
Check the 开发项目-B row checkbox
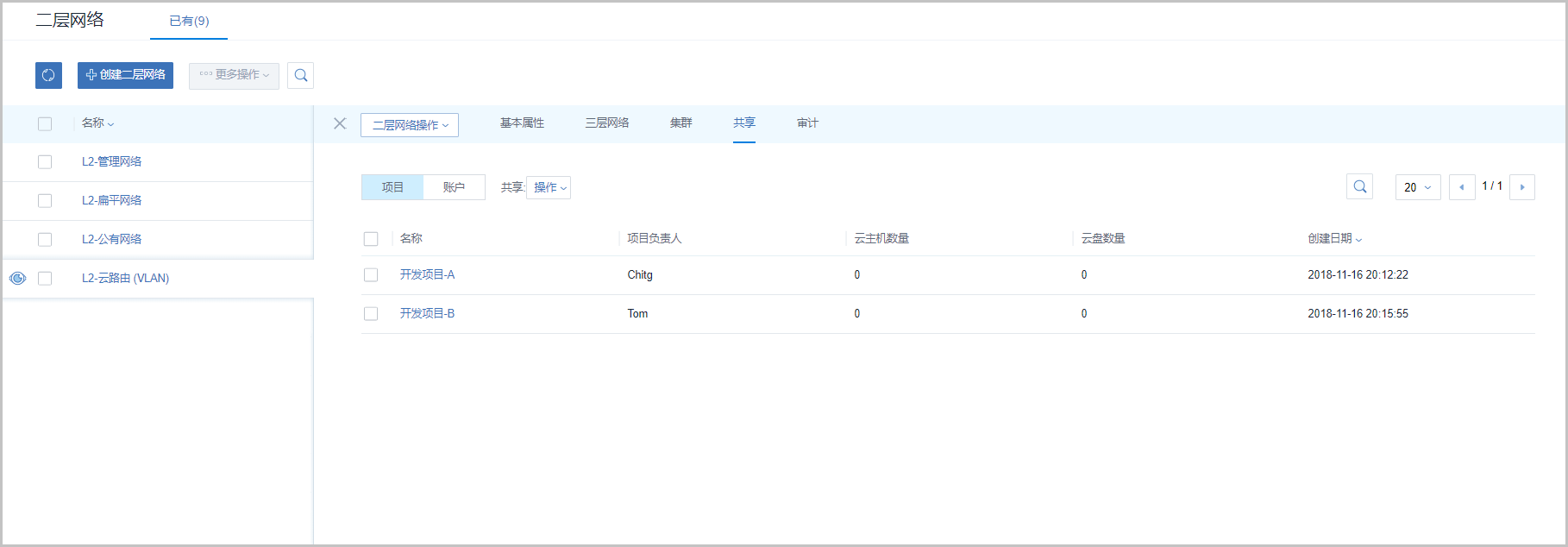click(x=371, y=314)
